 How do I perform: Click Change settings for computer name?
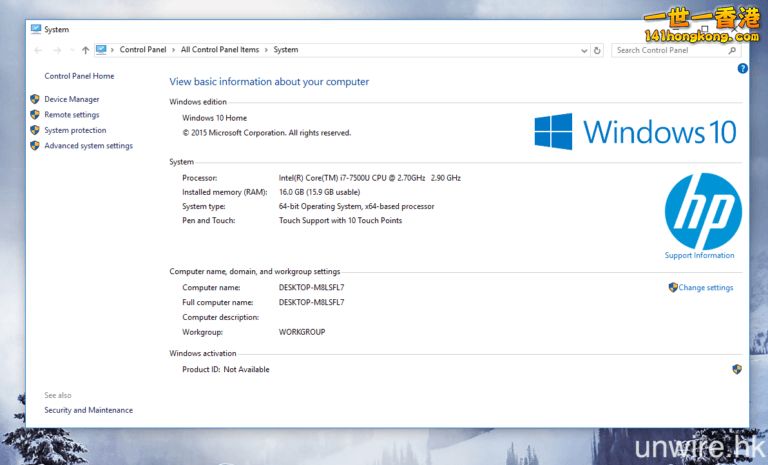pyautogui.click(x=706, y=288)
